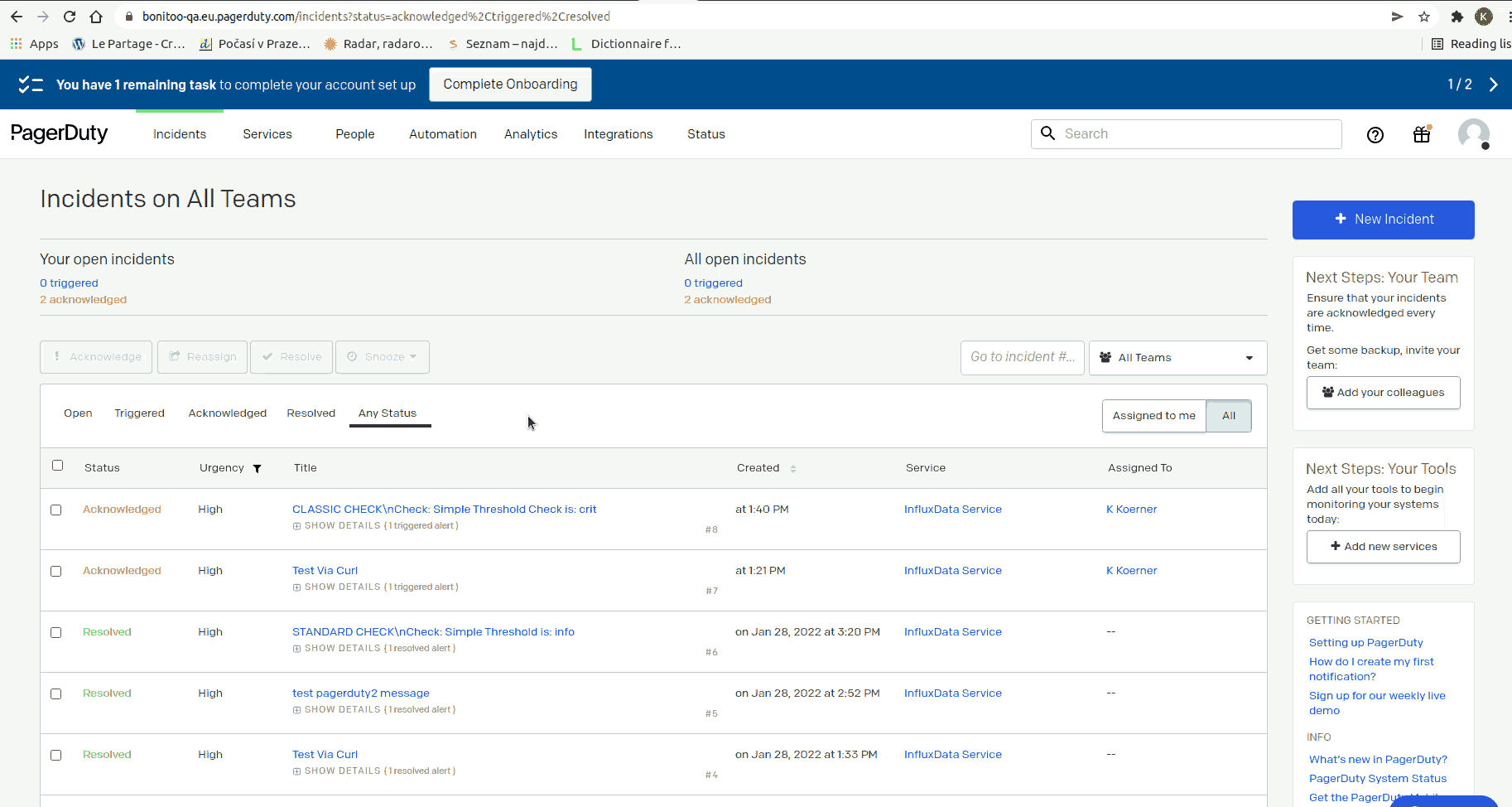This screenshot has width=1512, height=807.
Task: Open CLASSIC CHECK incident title link
Action: coord(444,510)
